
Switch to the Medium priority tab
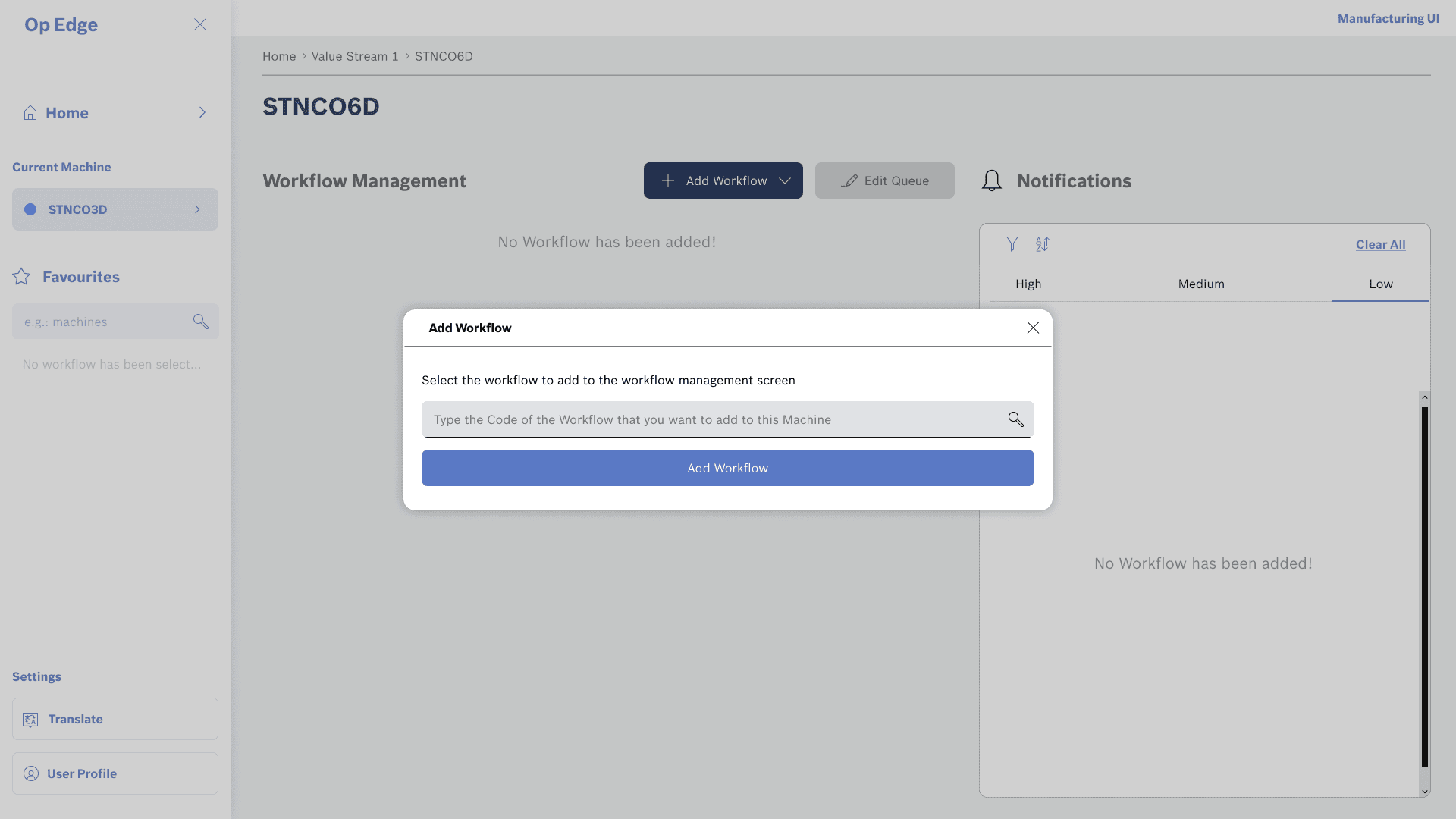point(1201,284)
